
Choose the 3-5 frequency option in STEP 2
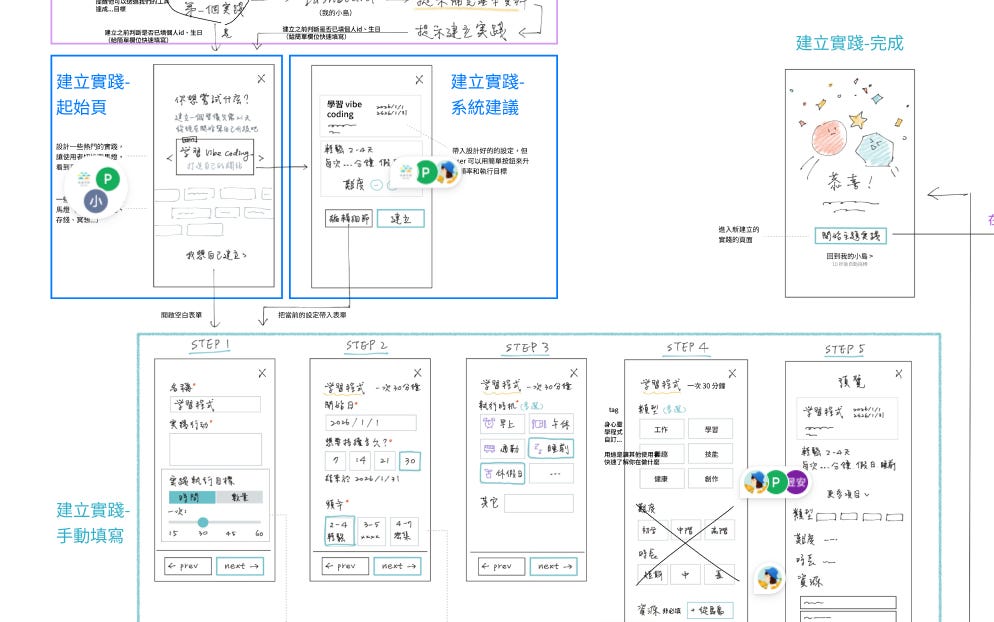point(371,531)
